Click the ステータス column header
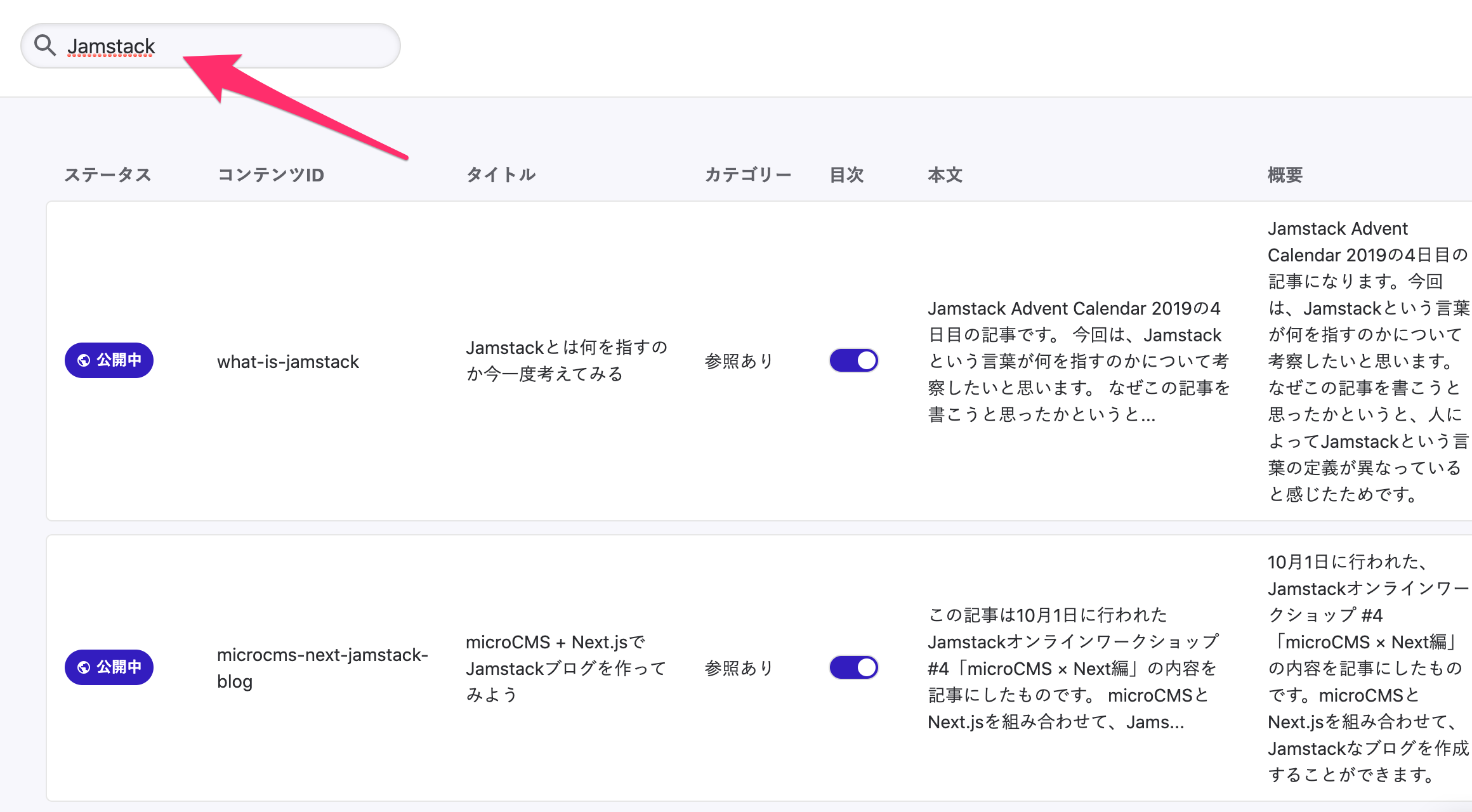 (x=108, y=174)
